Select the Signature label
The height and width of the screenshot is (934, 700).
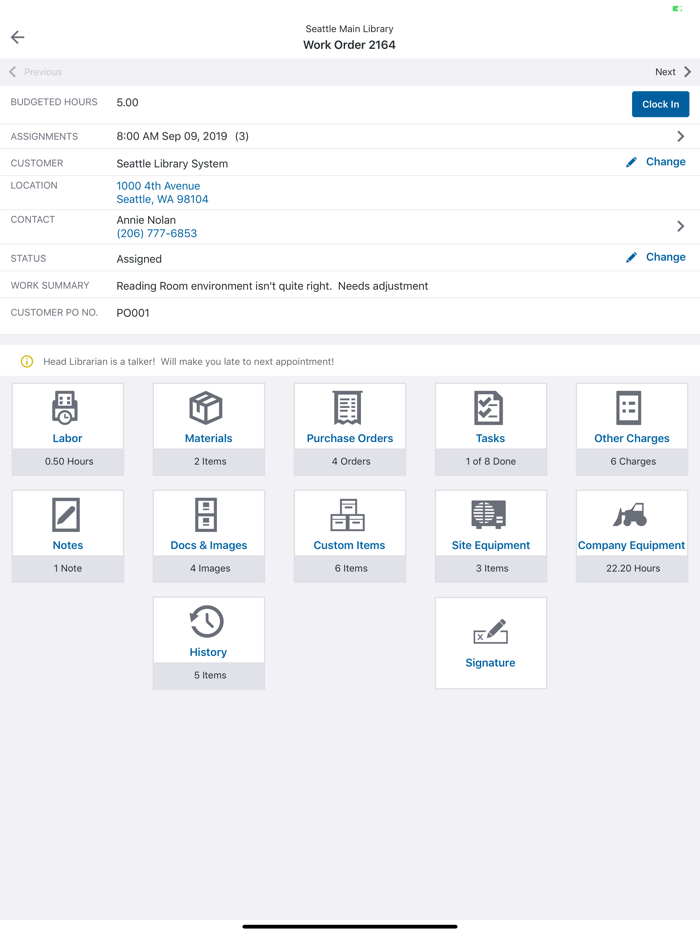pyautogui.click(x=490, y=663)
